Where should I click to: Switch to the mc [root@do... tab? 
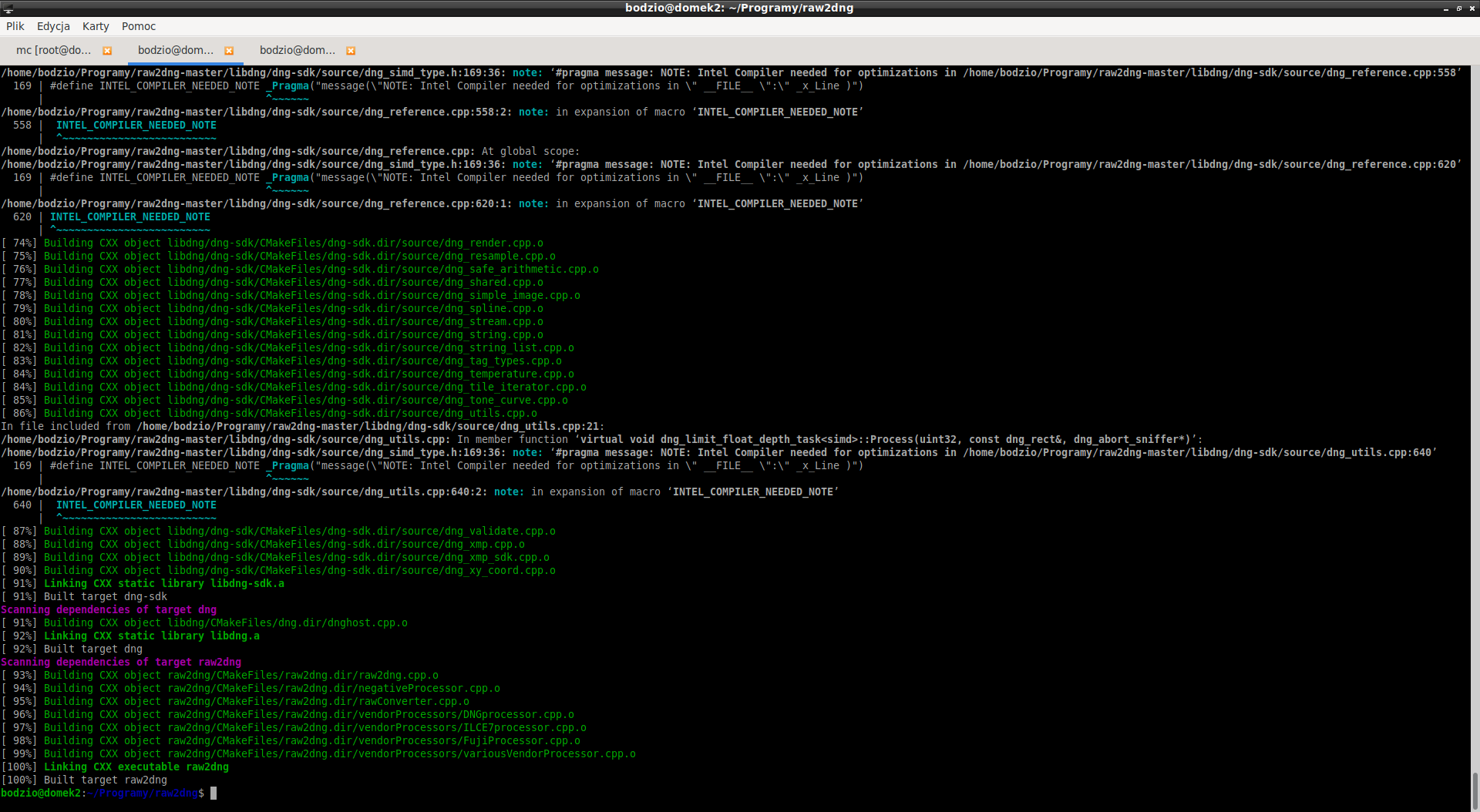(53, 50)
